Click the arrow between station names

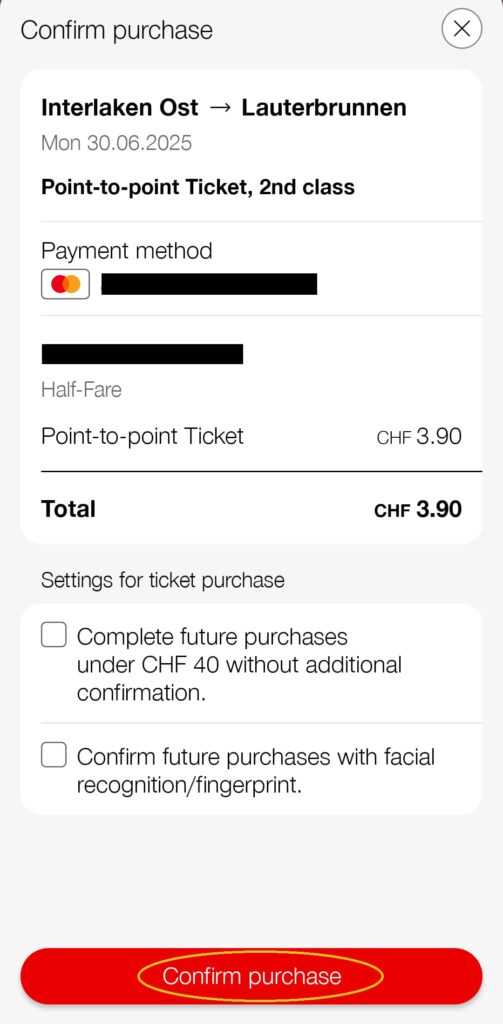(x=219, y=108)
